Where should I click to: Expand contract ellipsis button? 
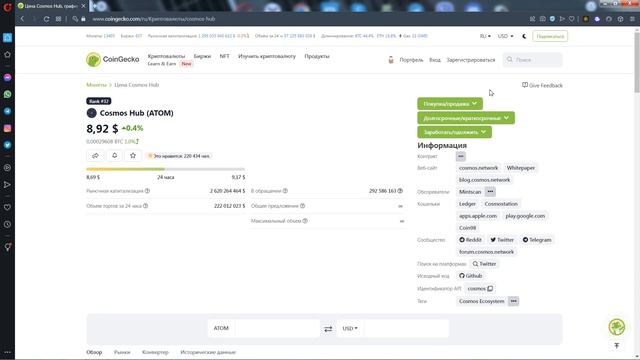(x=461, y=156)
